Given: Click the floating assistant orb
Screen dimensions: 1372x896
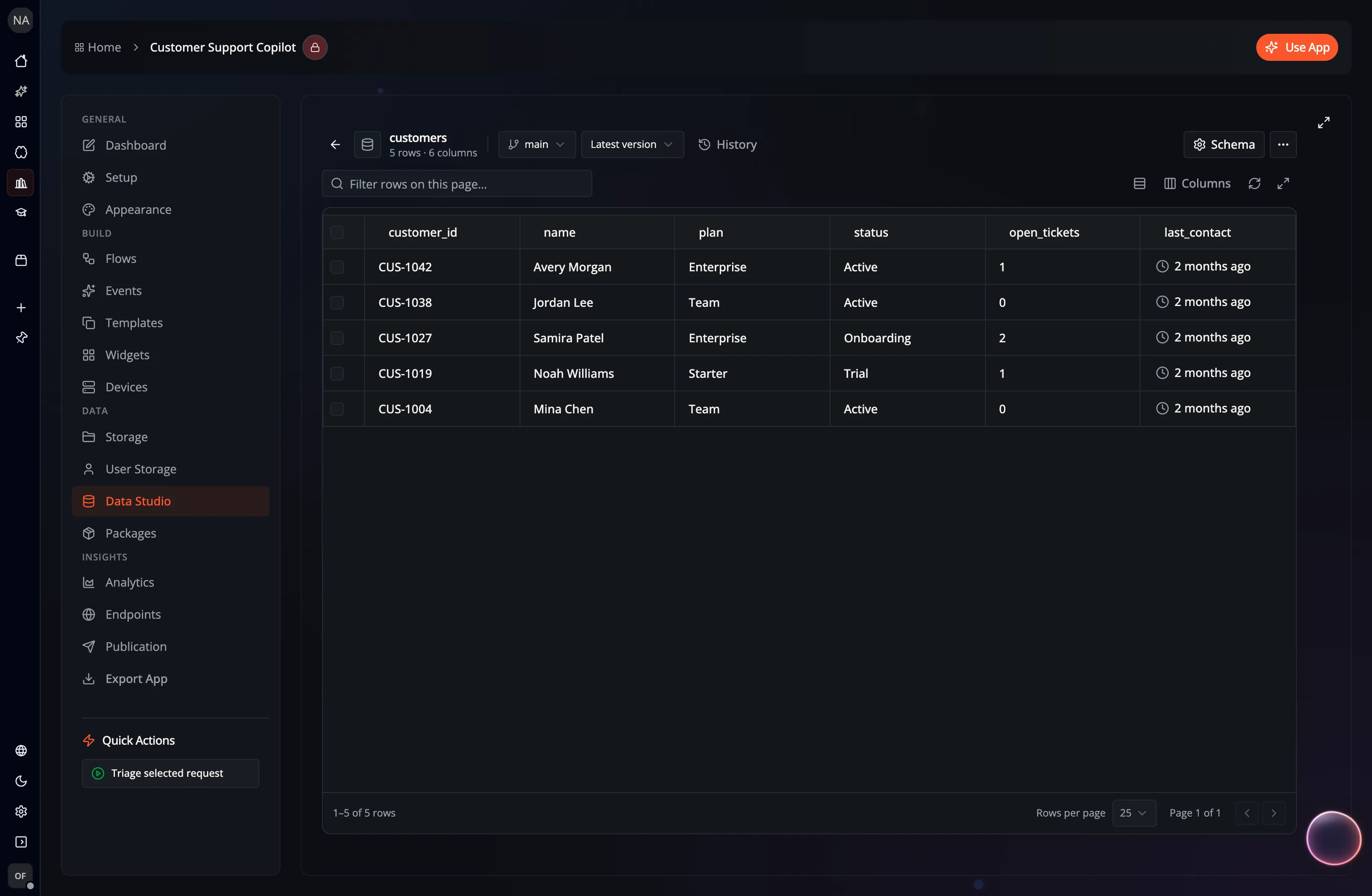Looking at the screenshot, I should click(1334, 838).
